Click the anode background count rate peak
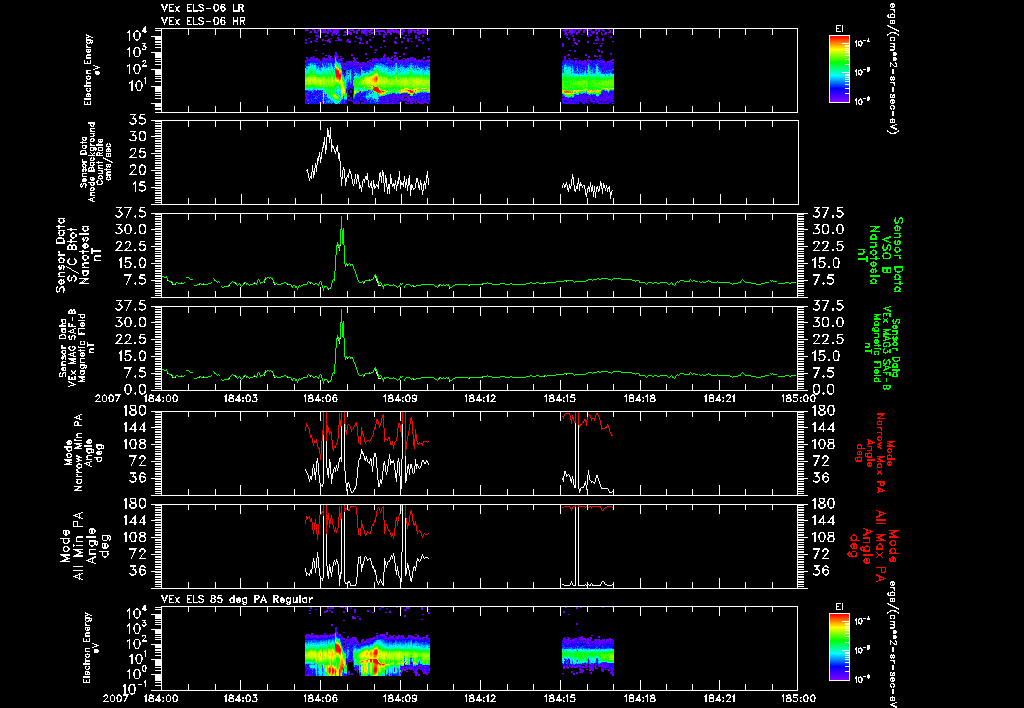This screenshot has height=708, width=1024. pos(329,130)
